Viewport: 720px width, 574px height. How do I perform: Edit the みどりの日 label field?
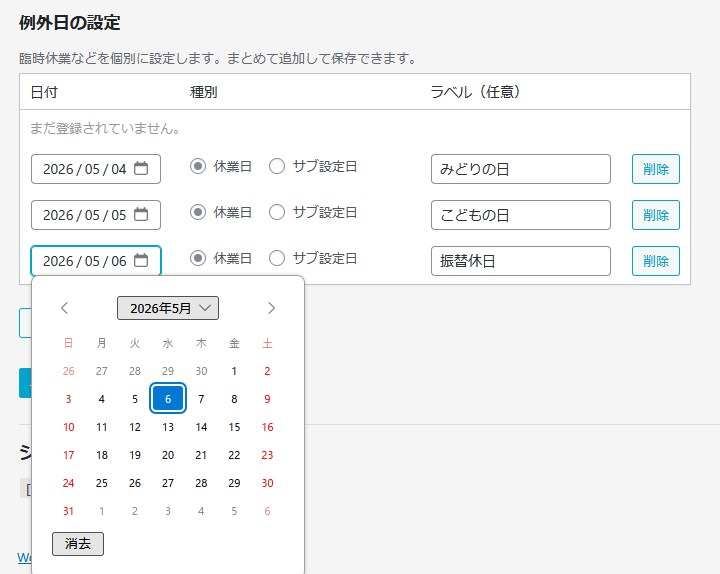521,169
